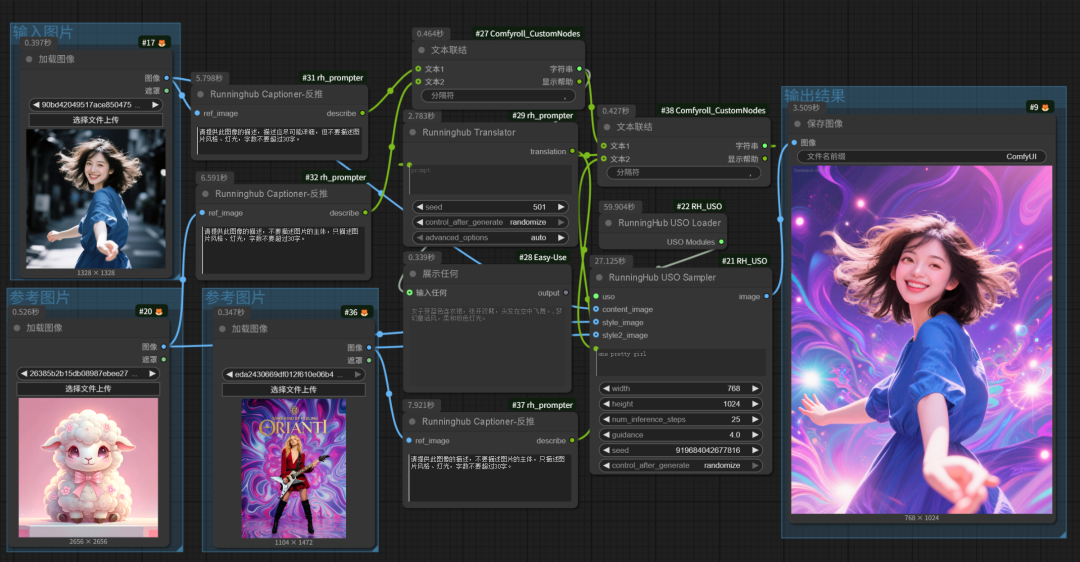Click the content_image input port
This screenshot has height=562, width=1080.
596,309
